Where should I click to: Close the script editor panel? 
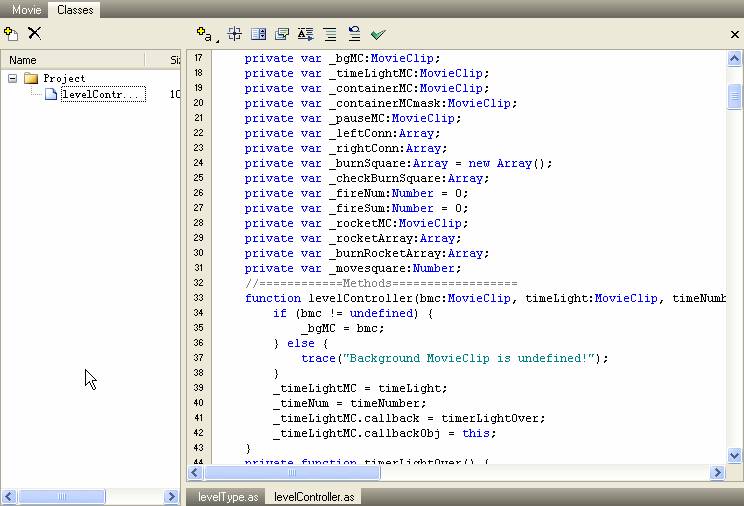(x=735, y=34)
